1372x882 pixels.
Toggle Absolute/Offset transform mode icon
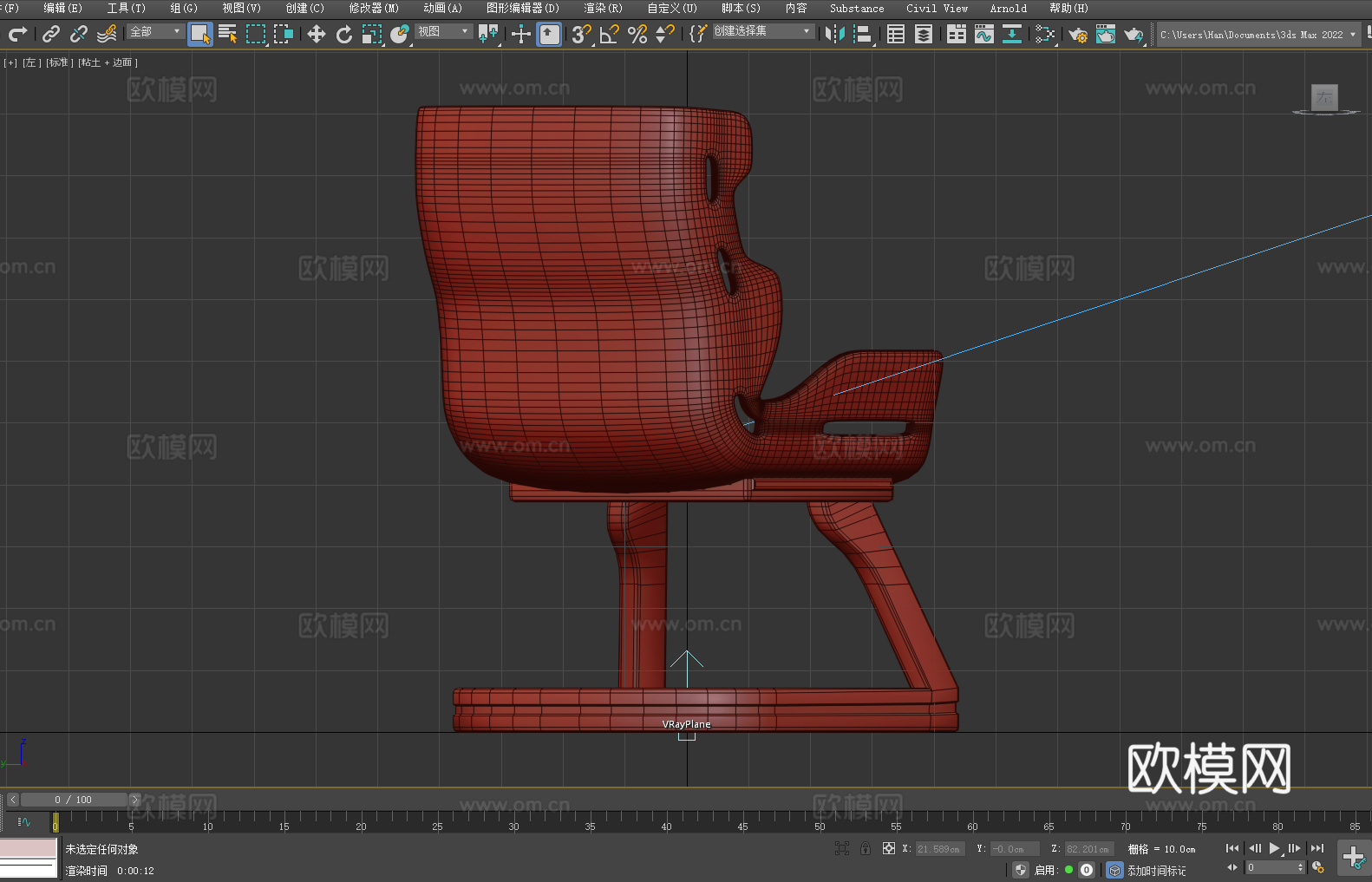[x=889, y=848]
